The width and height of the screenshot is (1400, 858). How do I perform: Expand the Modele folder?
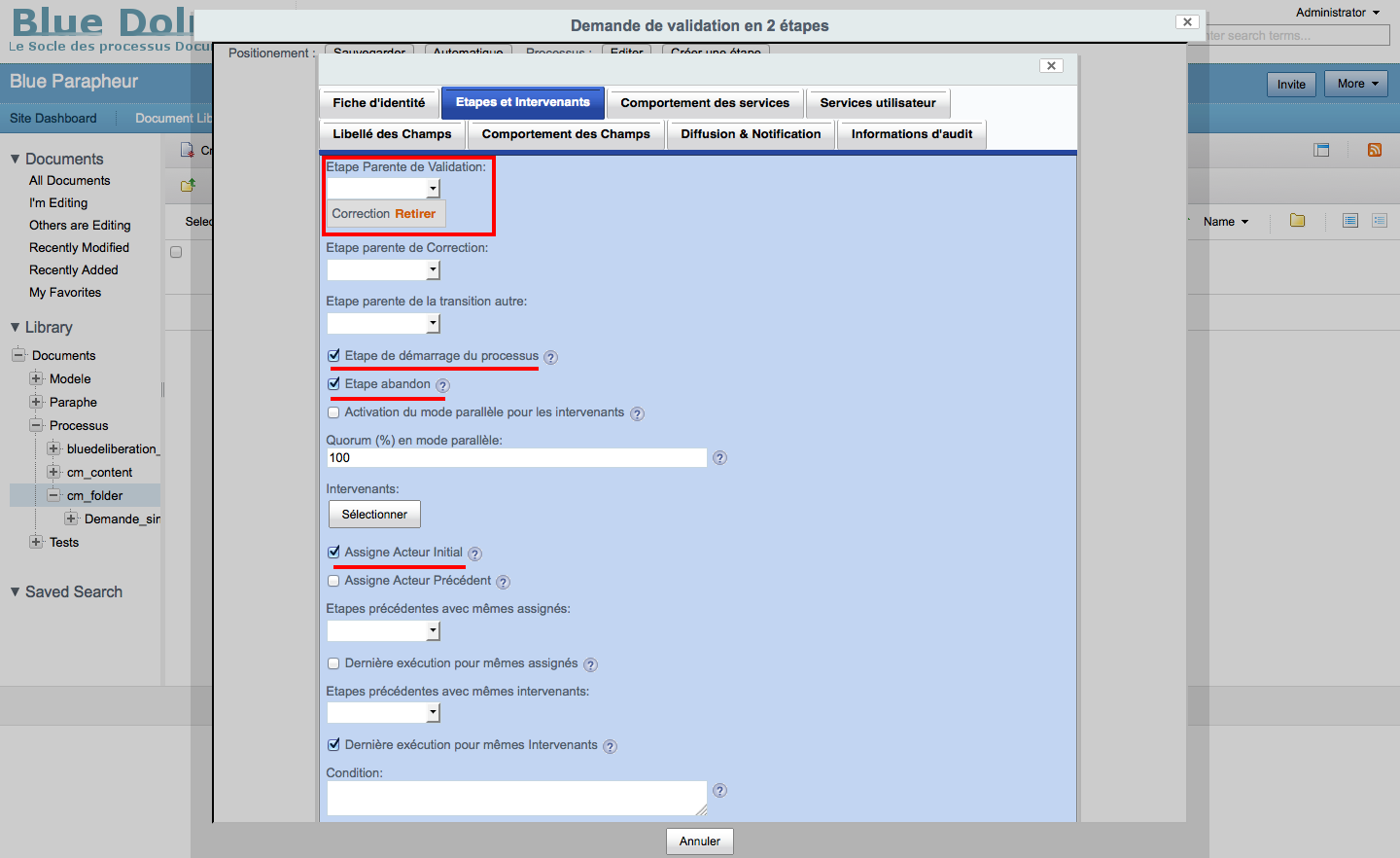tap(36, 378)
